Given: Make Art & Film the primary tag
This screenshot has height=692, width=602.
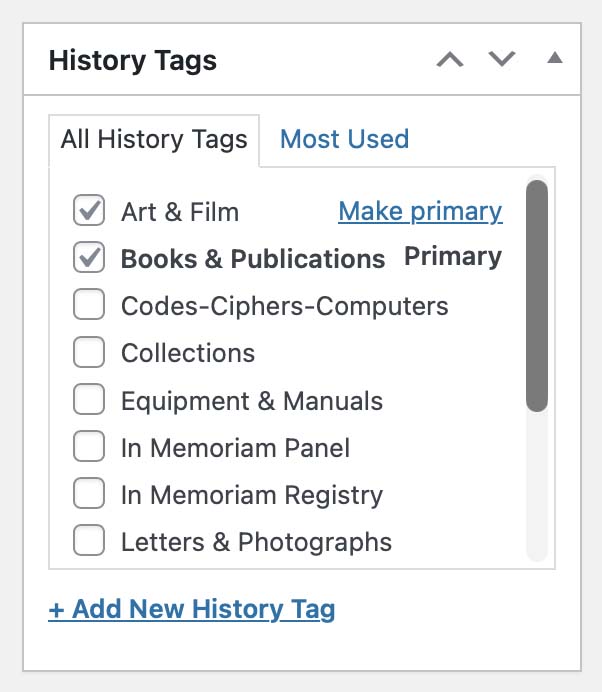Looking at the screenshot, I should (420, 211).
